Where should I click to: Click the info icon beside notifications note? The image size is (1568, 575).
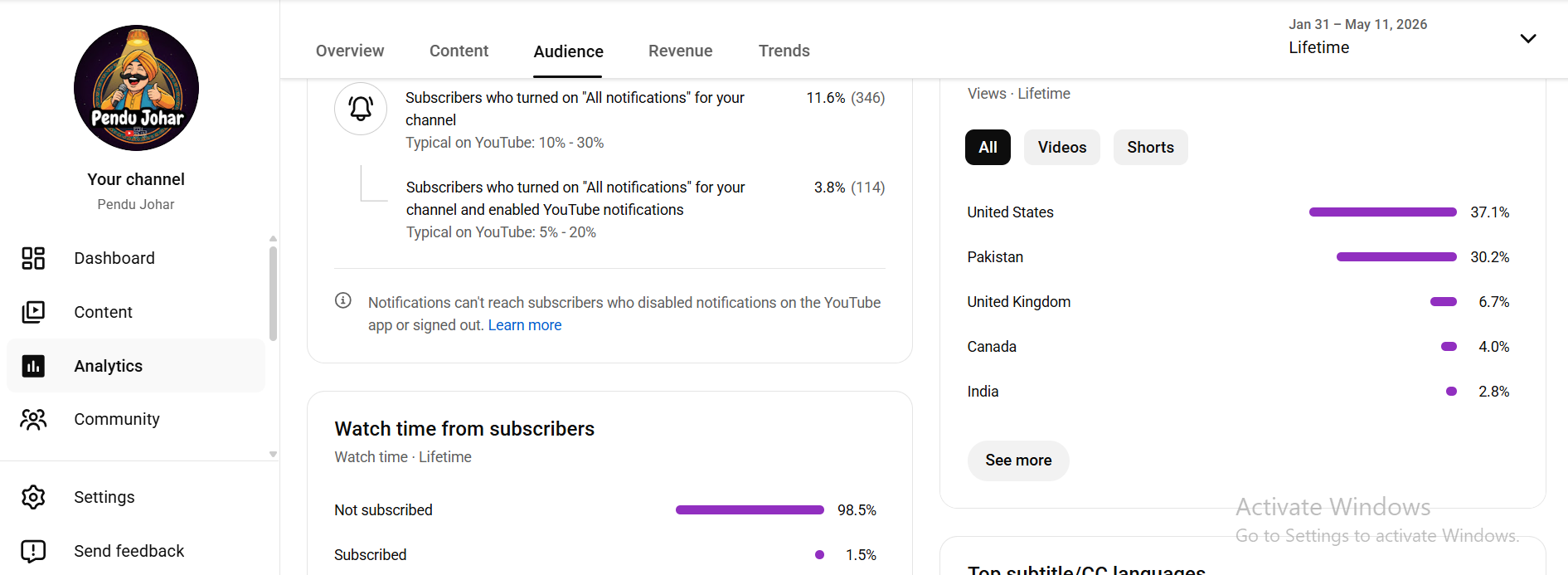[343, 300]
